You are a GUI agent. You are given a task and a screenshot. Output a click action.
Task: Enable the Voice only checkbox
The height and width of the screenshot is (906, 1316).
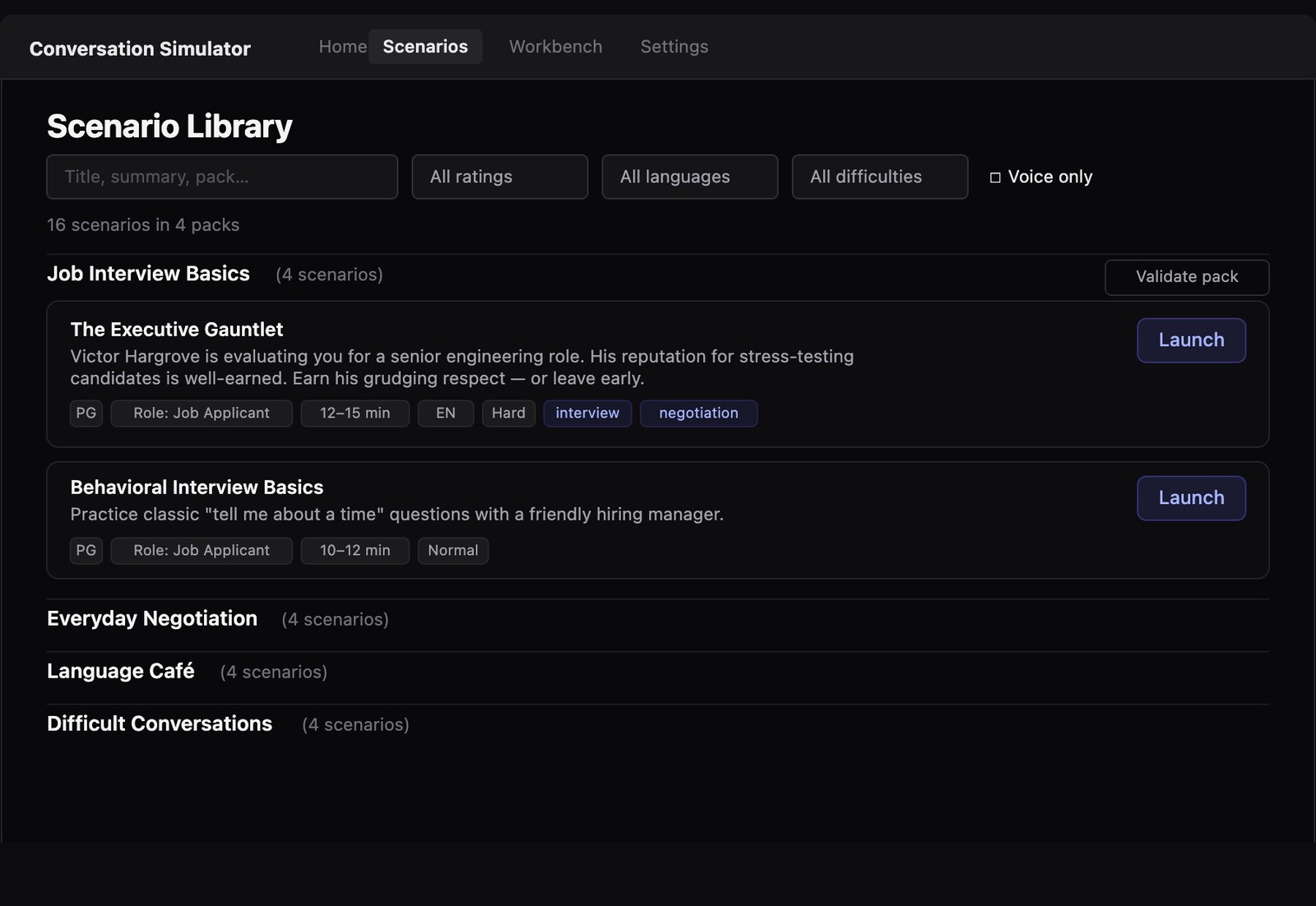[995, 178]
